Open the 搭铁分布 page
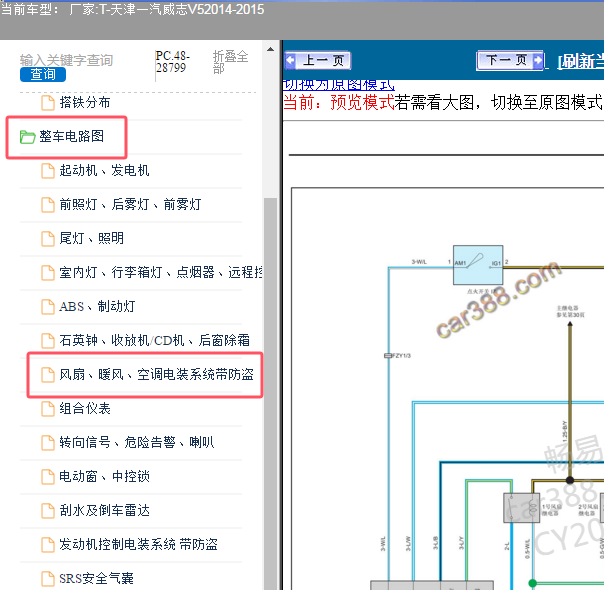Screen dimensions: 604x590 (x=85, y=102)
